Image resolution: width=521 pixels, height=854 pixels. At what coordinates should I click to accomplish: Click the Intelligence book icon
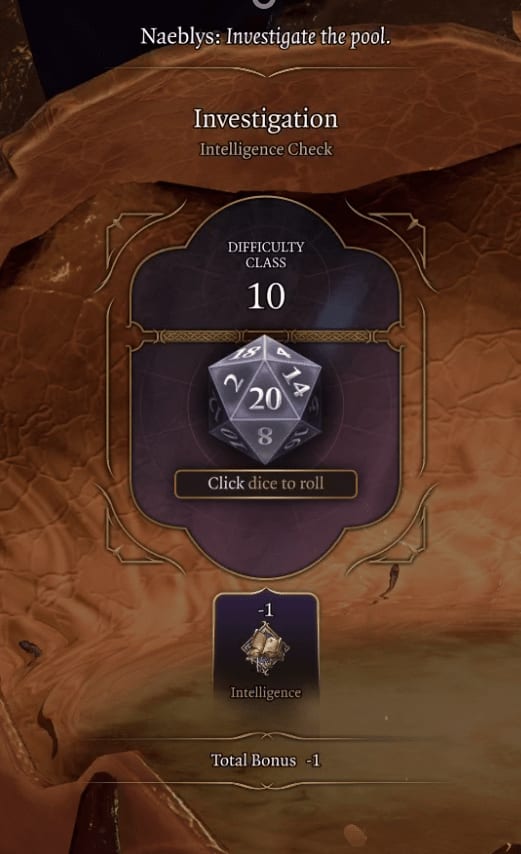tap(265, 650)
